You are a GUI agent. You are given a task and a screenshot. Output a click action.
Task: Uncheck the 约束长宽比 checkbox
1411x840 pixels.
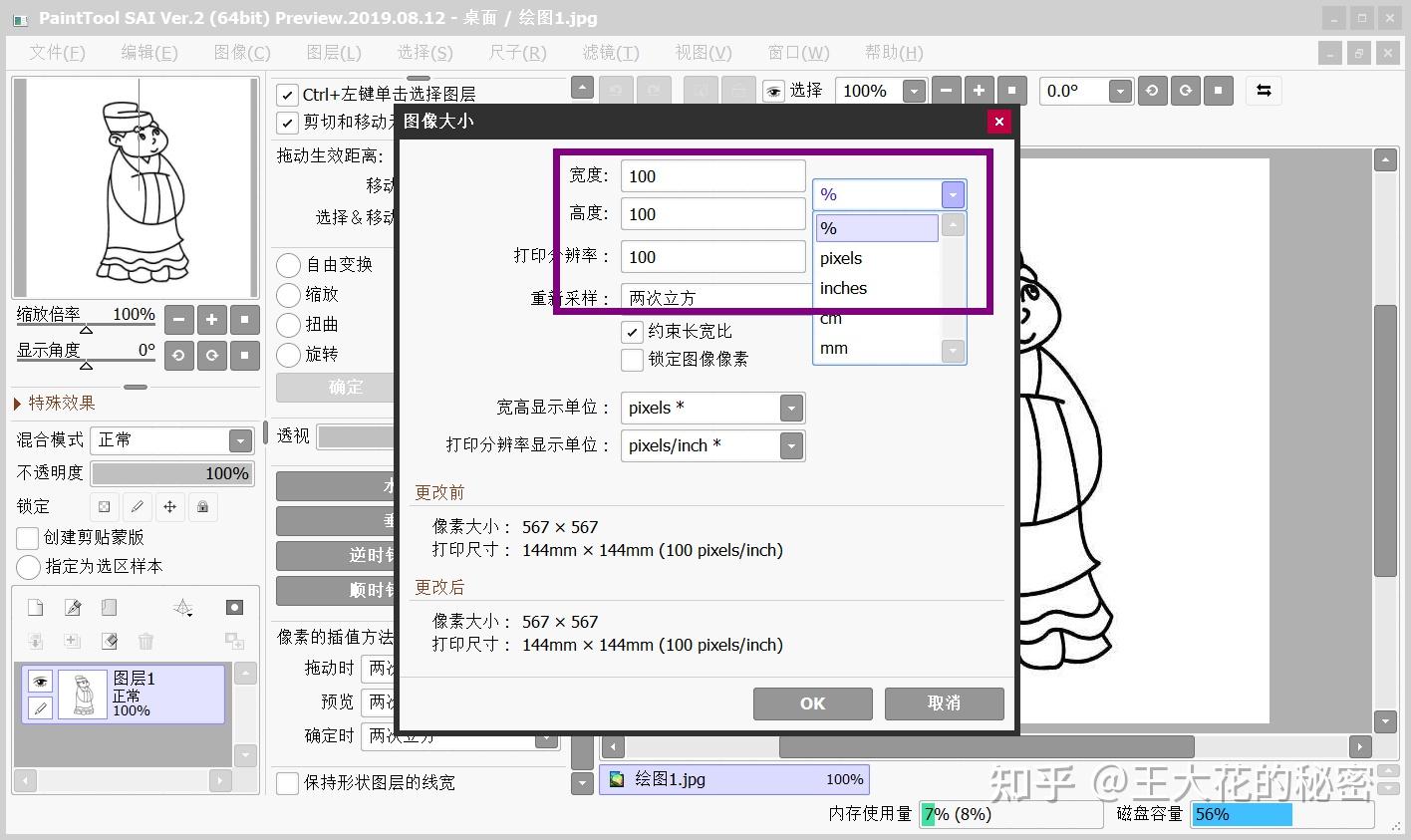[x=632, y=331]
